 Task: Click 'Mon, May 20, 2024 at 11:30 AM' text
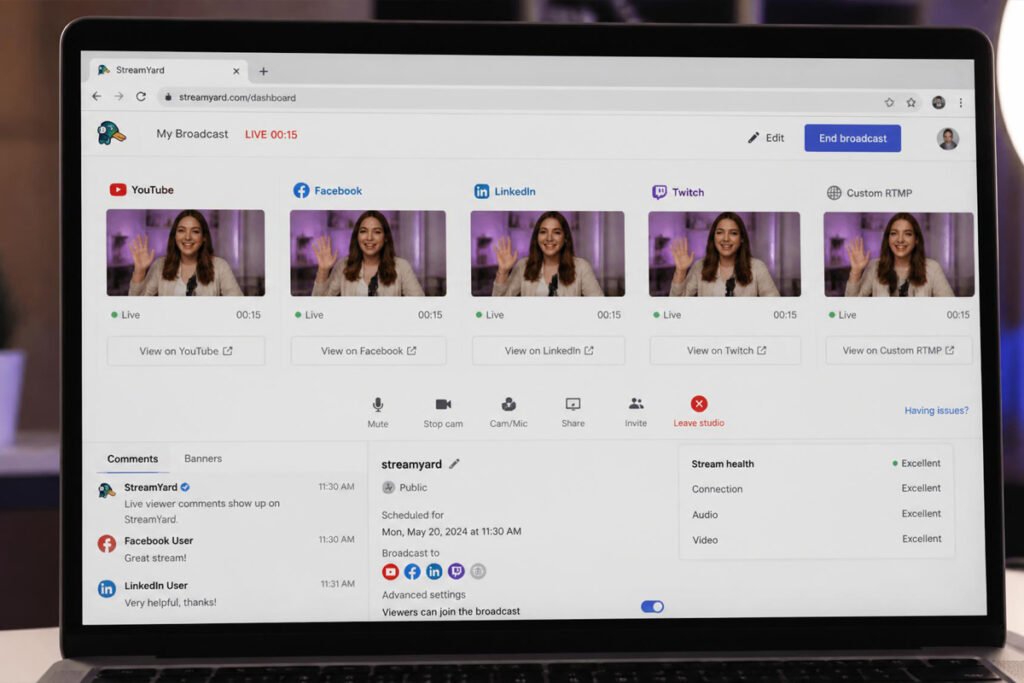[451, 532]
